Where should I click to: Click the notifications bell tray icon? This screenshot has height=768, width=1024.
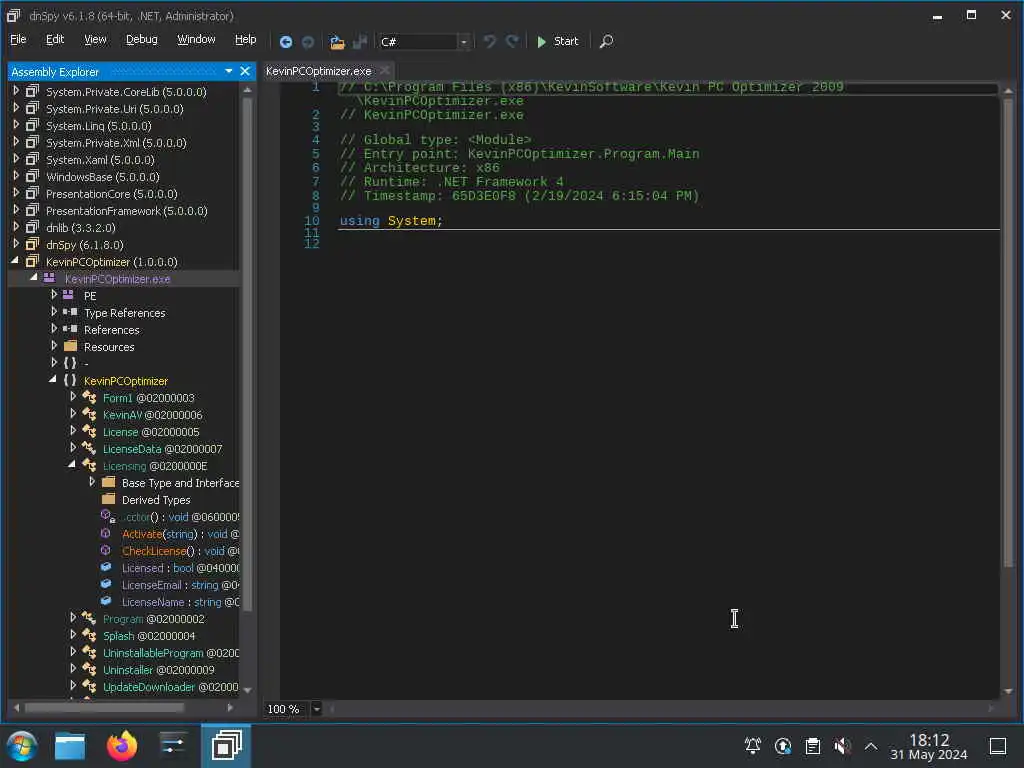pyautogui.click(x=752, y=745)
